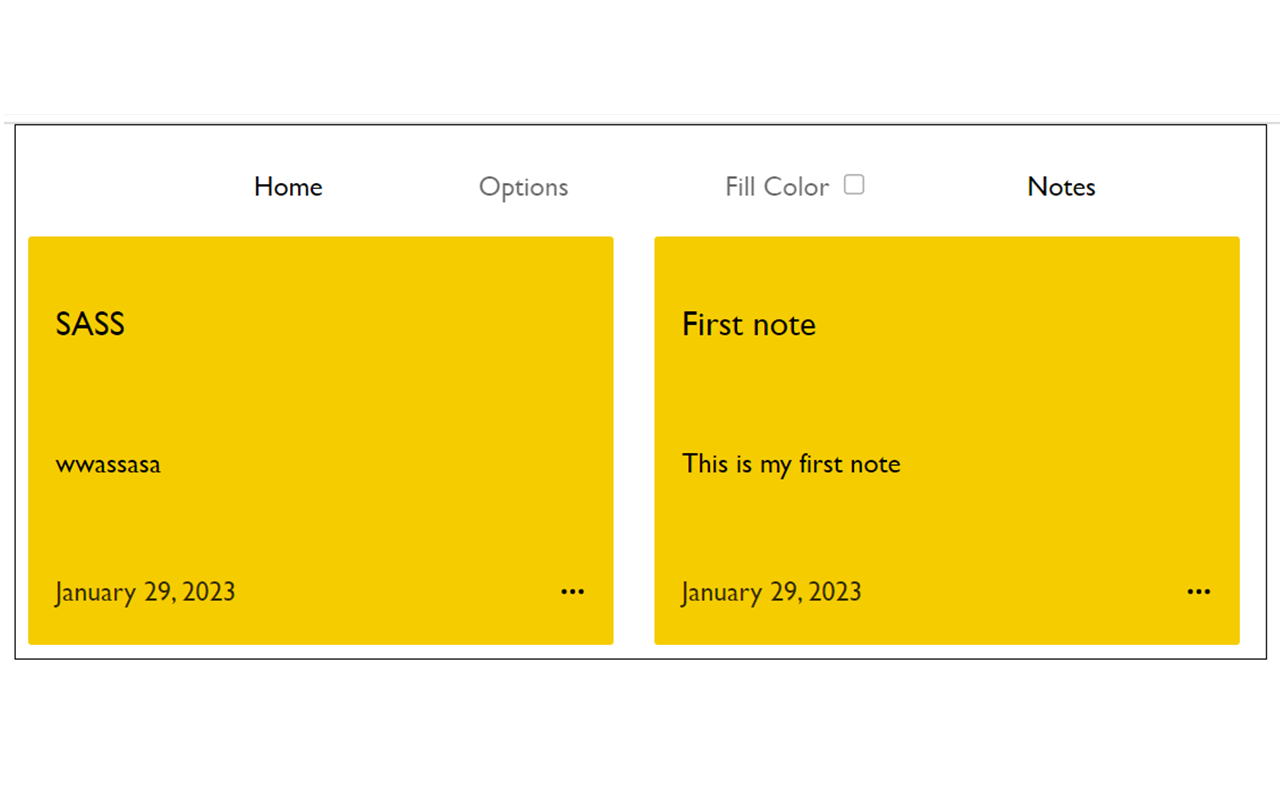
Task: Click the word 'SASS' heading
Action: (x=90, y=324)
